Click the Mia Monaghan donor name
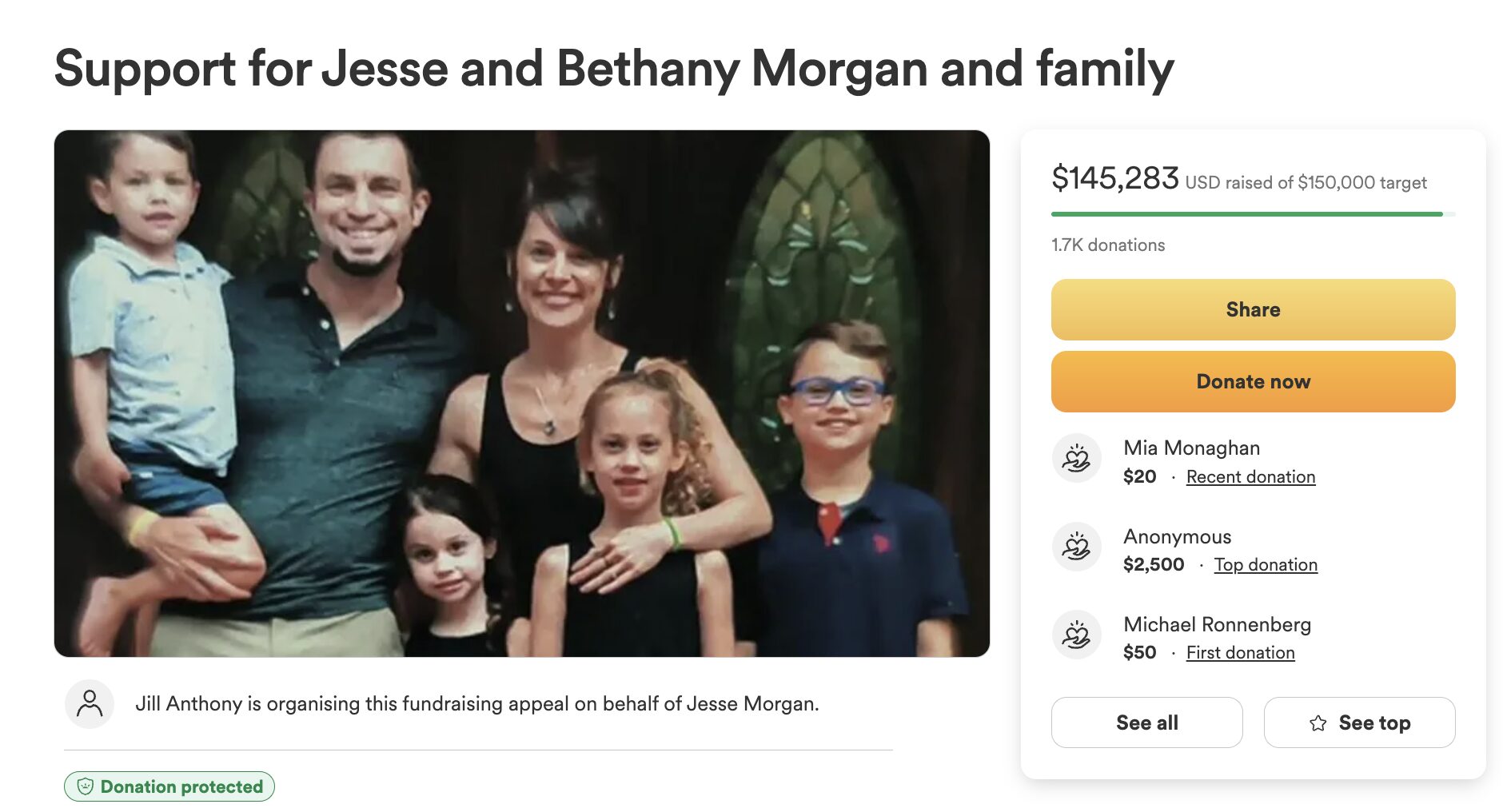Image resolution: width=1503 pixels, height=812 pixels. click(1191, 448)
